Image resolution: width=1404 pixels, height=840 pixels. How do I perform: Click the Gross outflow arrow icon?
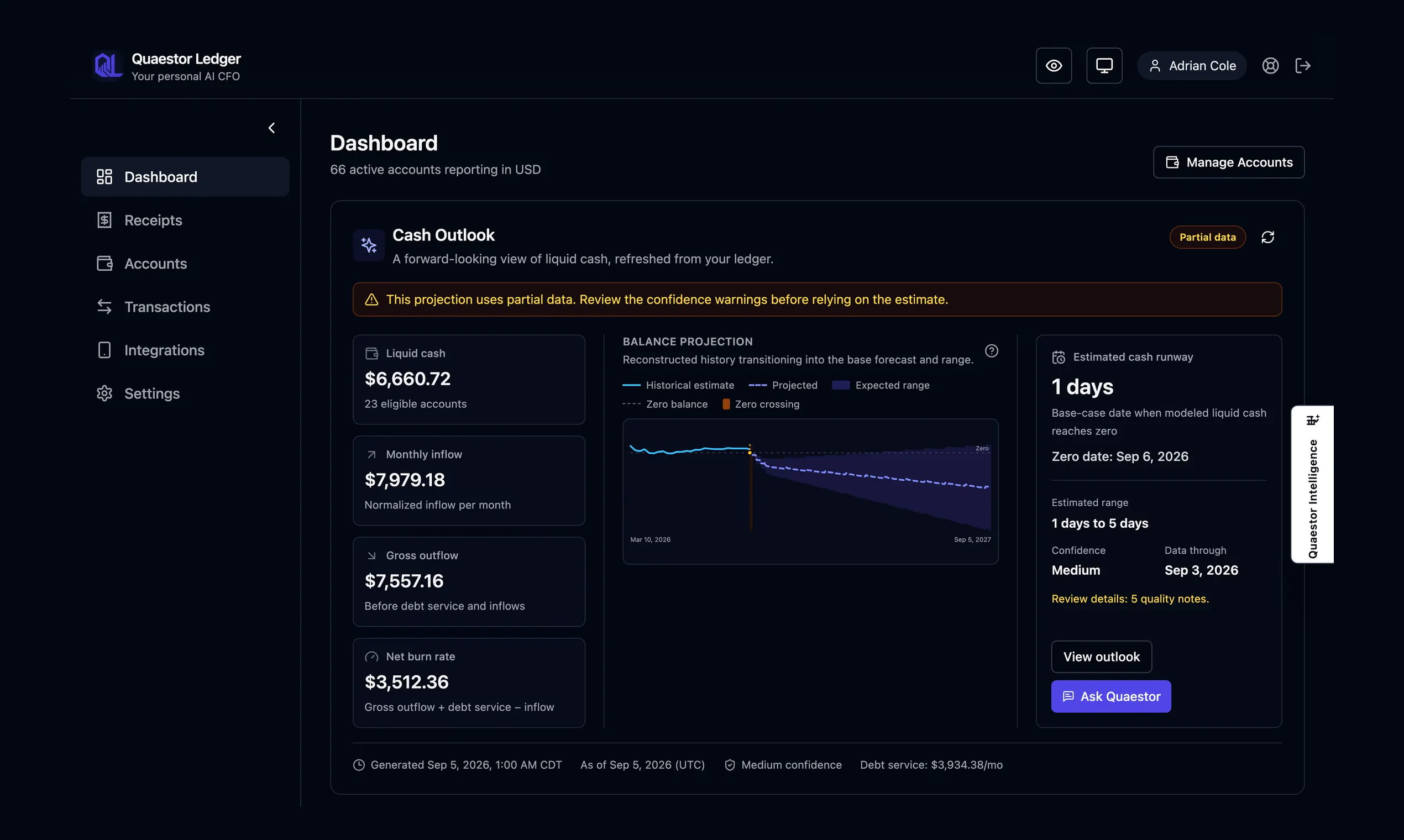click(371, 556)
